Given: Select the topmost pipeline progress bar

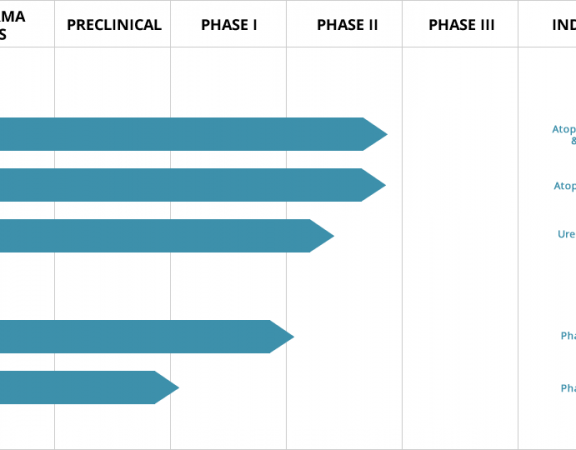Looking at the screenshot, I should tap(194, 134).
